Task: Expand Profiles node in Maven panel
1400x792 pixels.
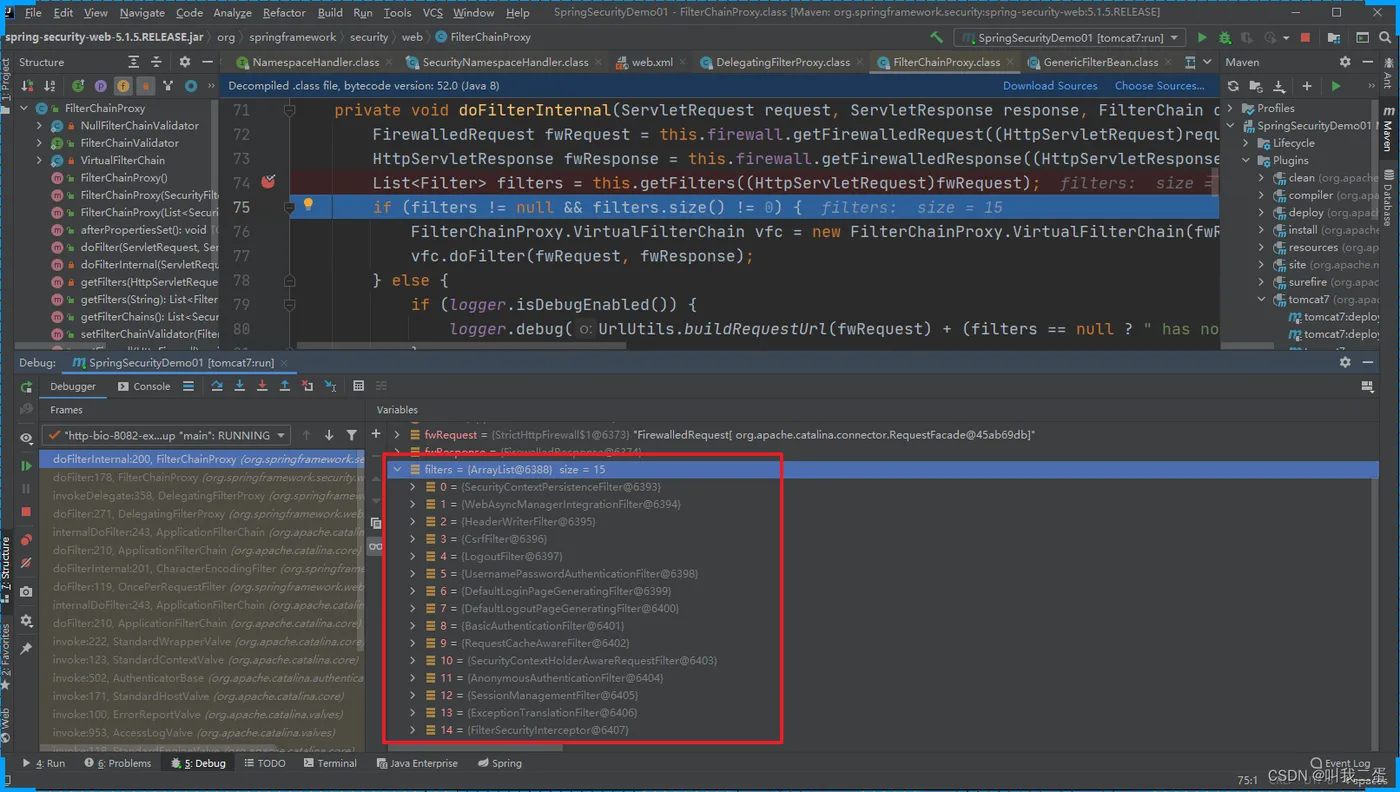Action: [x=1231, y=108]
